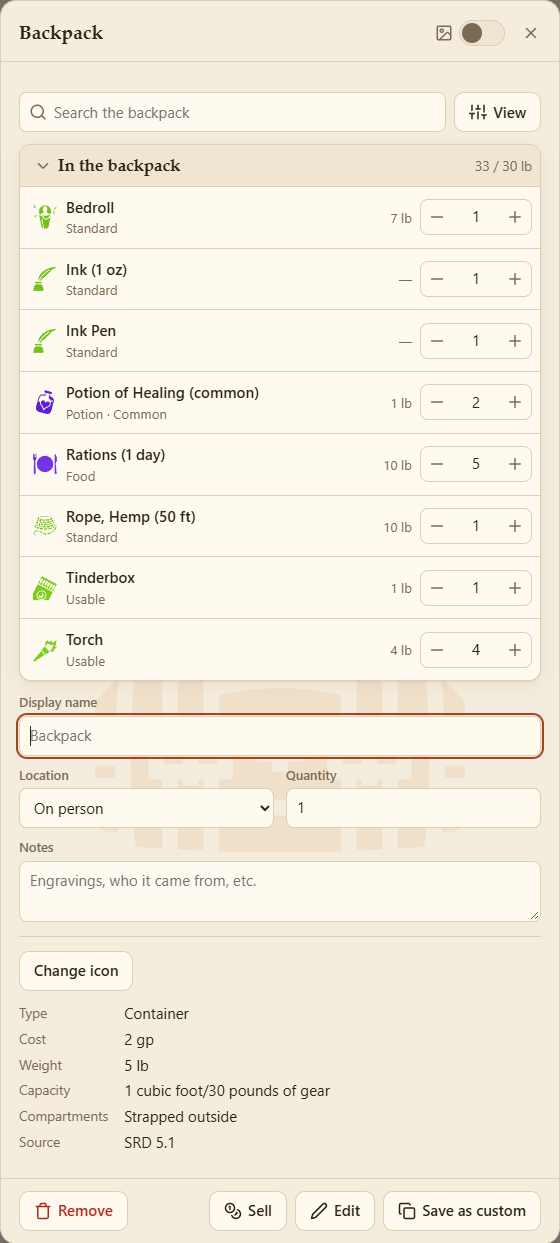Click the Save as custom button
This screenshot has width=560, height=1243.
click(462, 1211)
